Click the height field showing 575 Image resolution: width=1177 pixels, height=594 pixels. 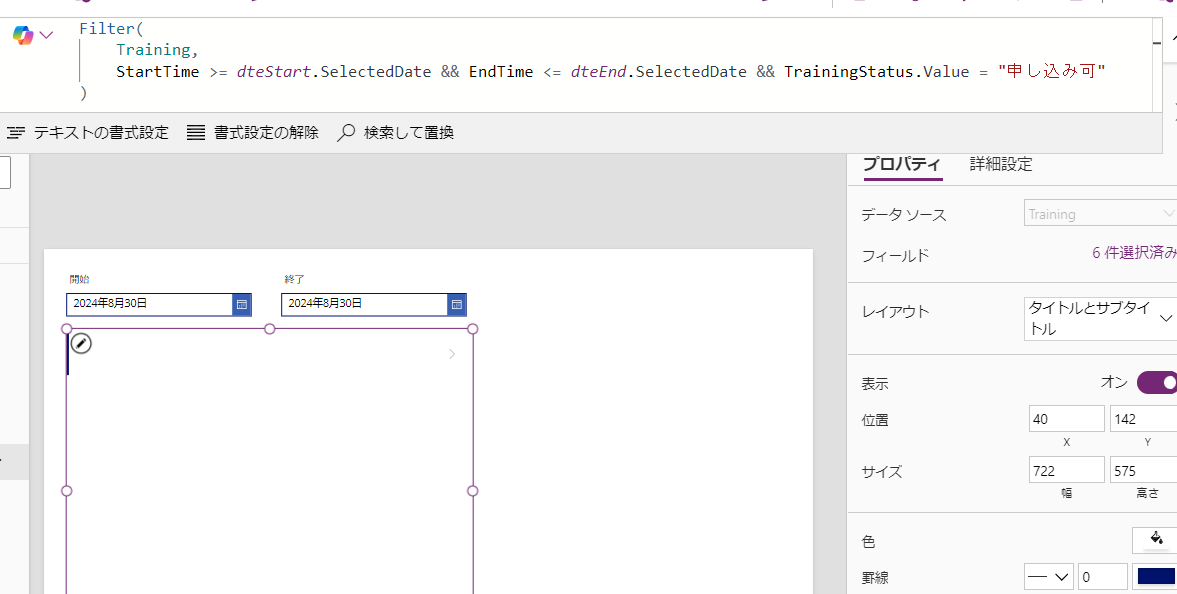[x=1143, y=471]
